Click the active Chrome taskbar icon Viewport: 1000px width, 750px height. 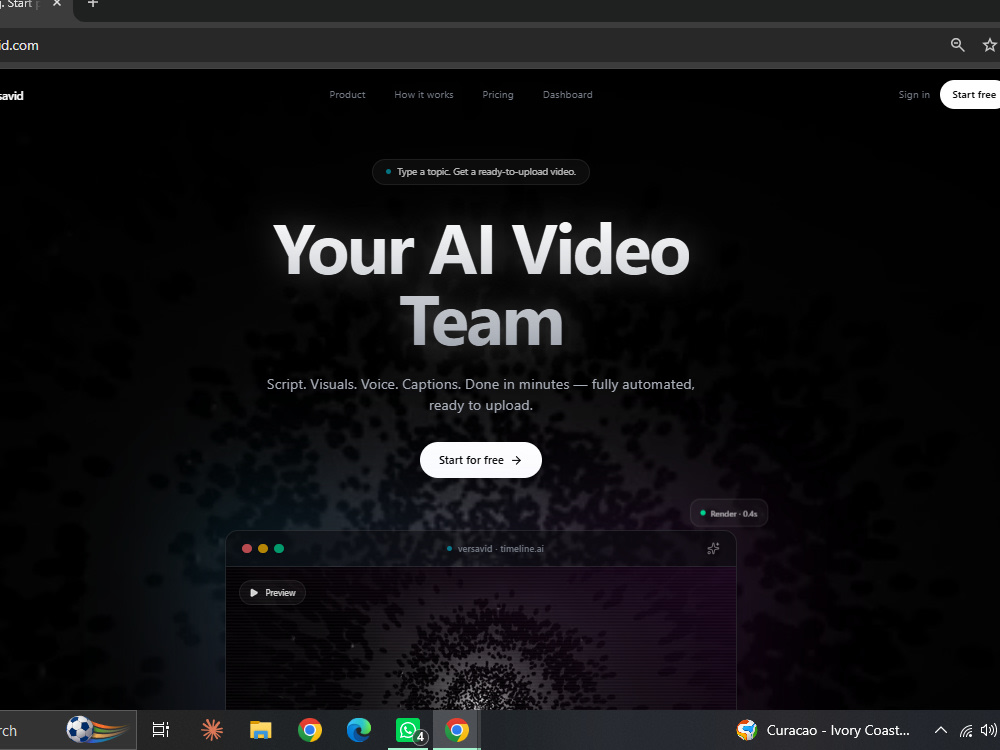point(457,730)
